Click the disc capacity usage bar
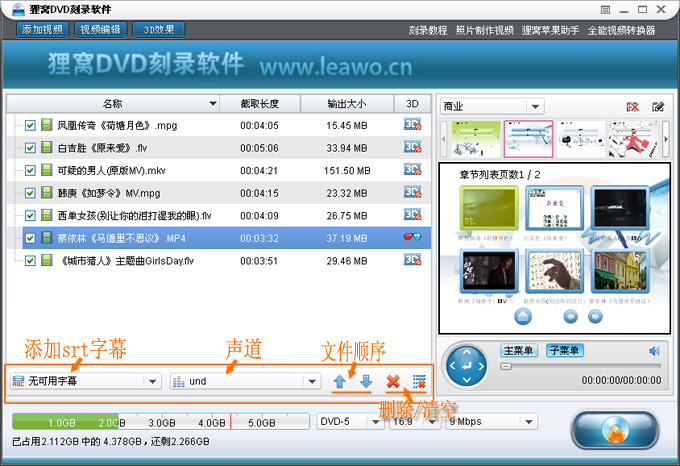680x466 pixels. [161, 421]
